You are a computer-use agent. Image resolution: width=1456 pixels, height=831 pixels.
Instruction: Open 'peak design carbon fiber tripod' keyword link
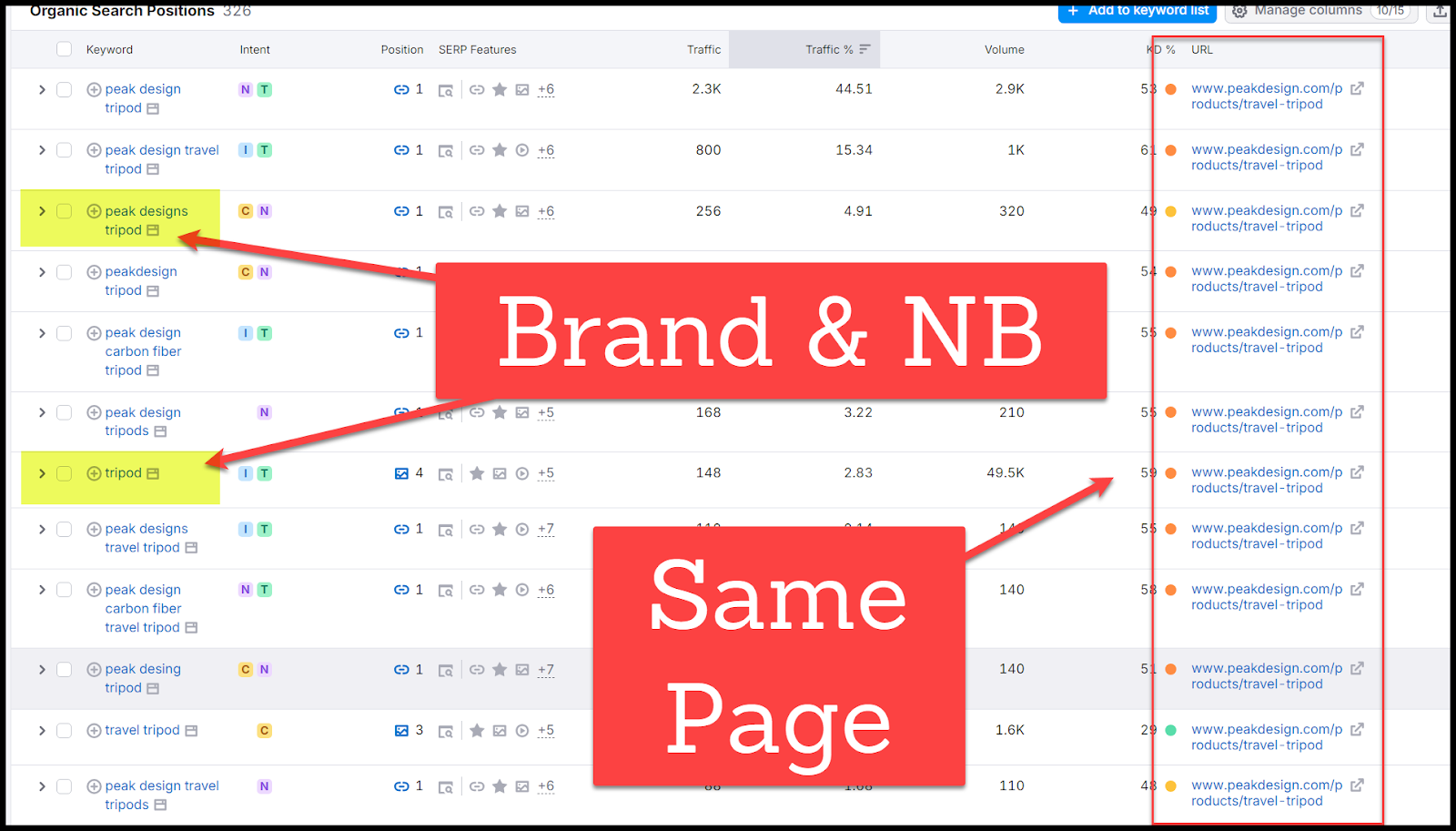[x=143, y=351]
